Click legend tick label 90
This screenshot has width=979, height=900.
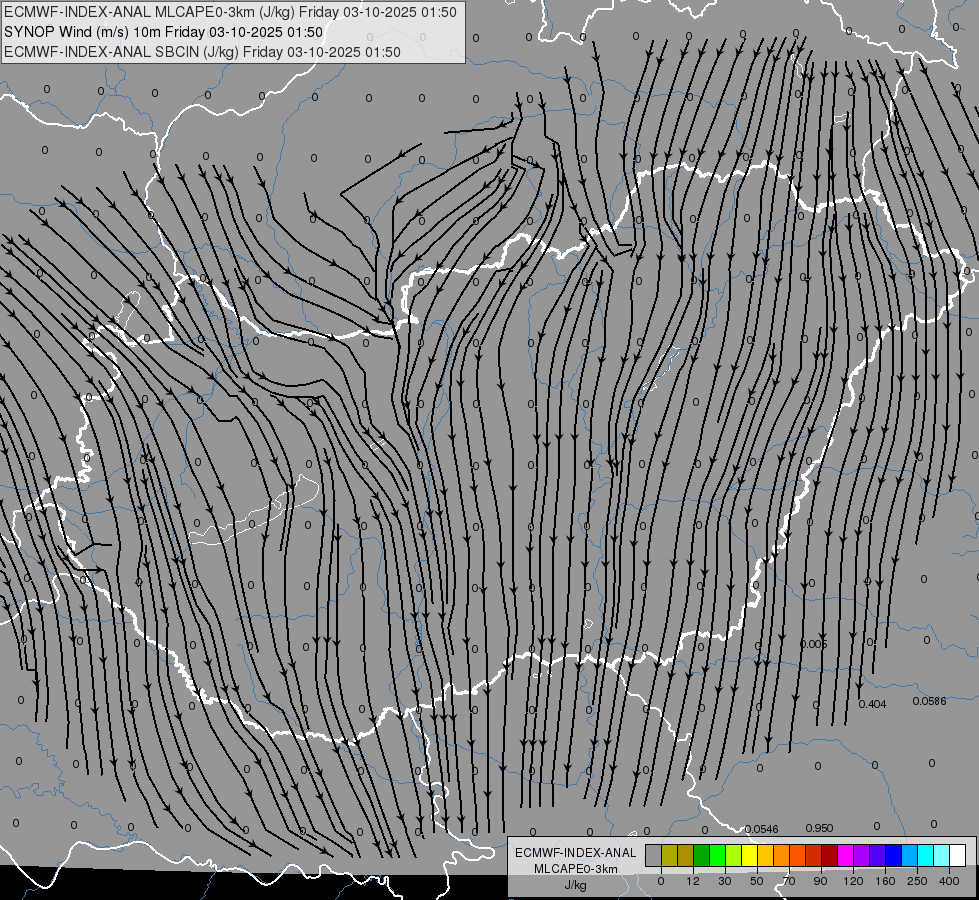coord(820,881)
